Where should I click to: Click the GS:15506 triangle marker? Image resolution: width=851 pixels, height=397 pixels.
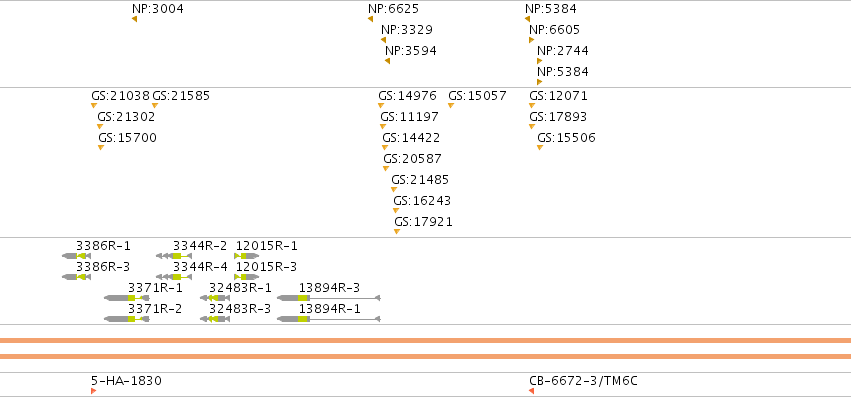click(x=540, y=147)
